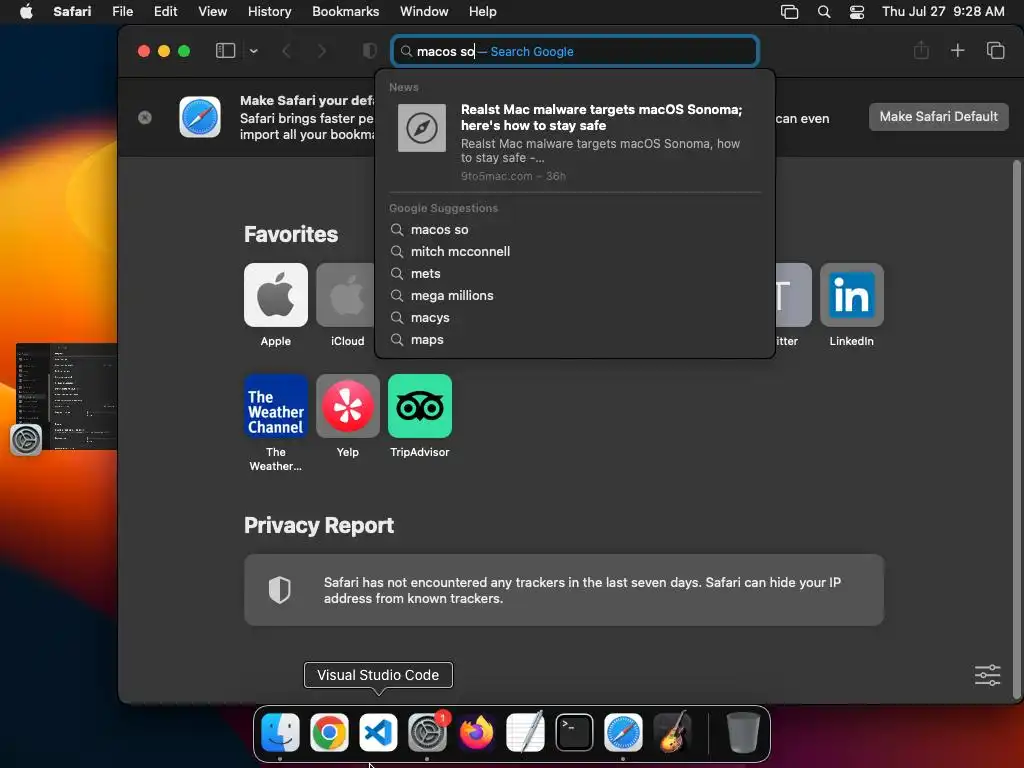The image size is (1024, 768).
Task: Click the Safari address search field
Action: (x=575, y=51)
